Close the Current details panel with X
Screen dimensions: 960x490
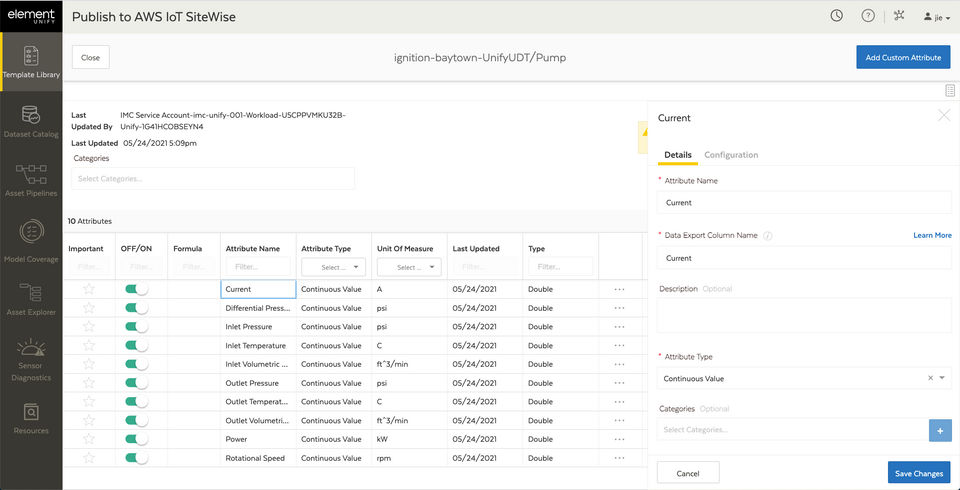tap(944, 115)
